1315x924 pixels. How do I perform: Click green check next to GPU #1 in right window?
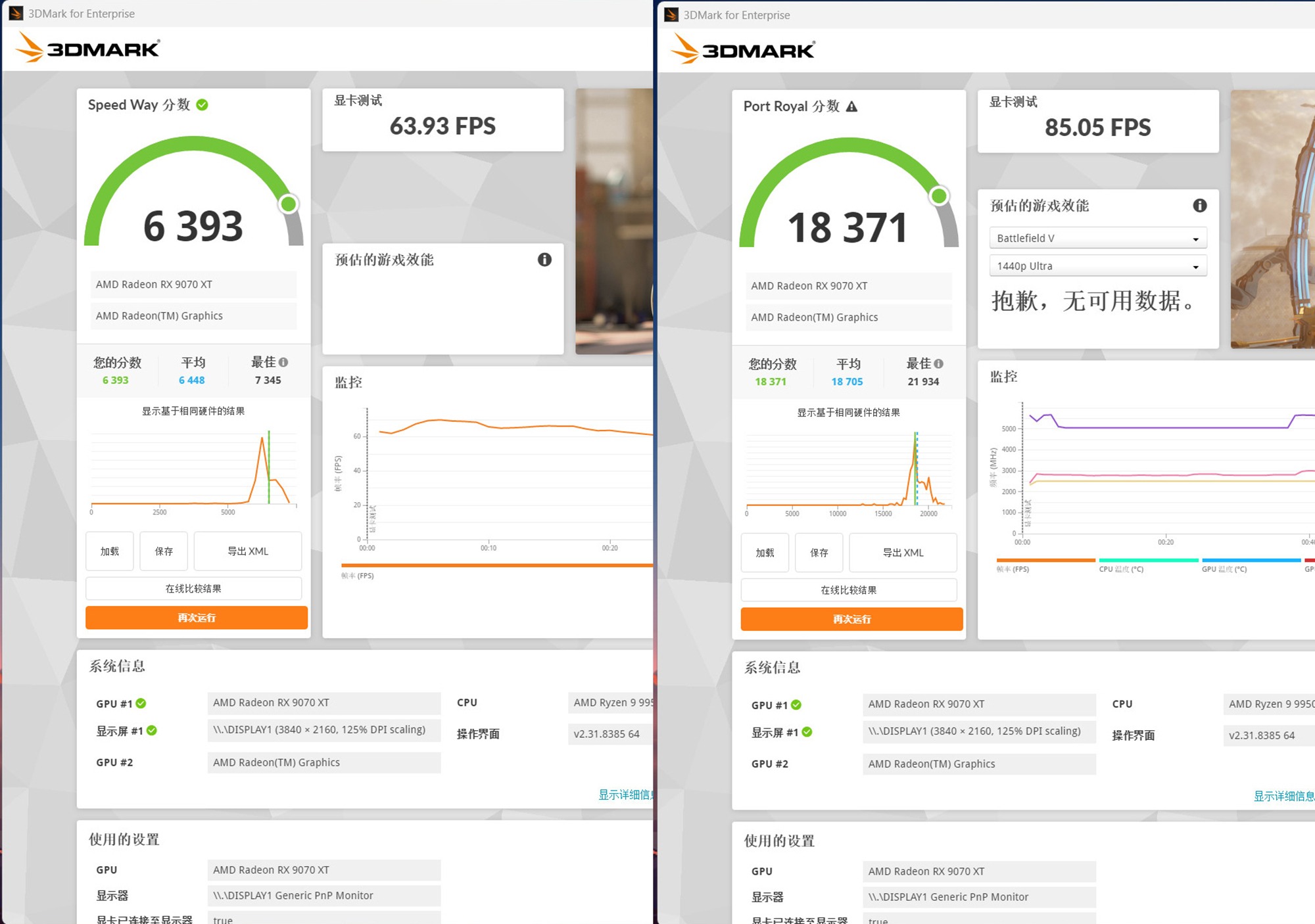(x=796, y=705)
